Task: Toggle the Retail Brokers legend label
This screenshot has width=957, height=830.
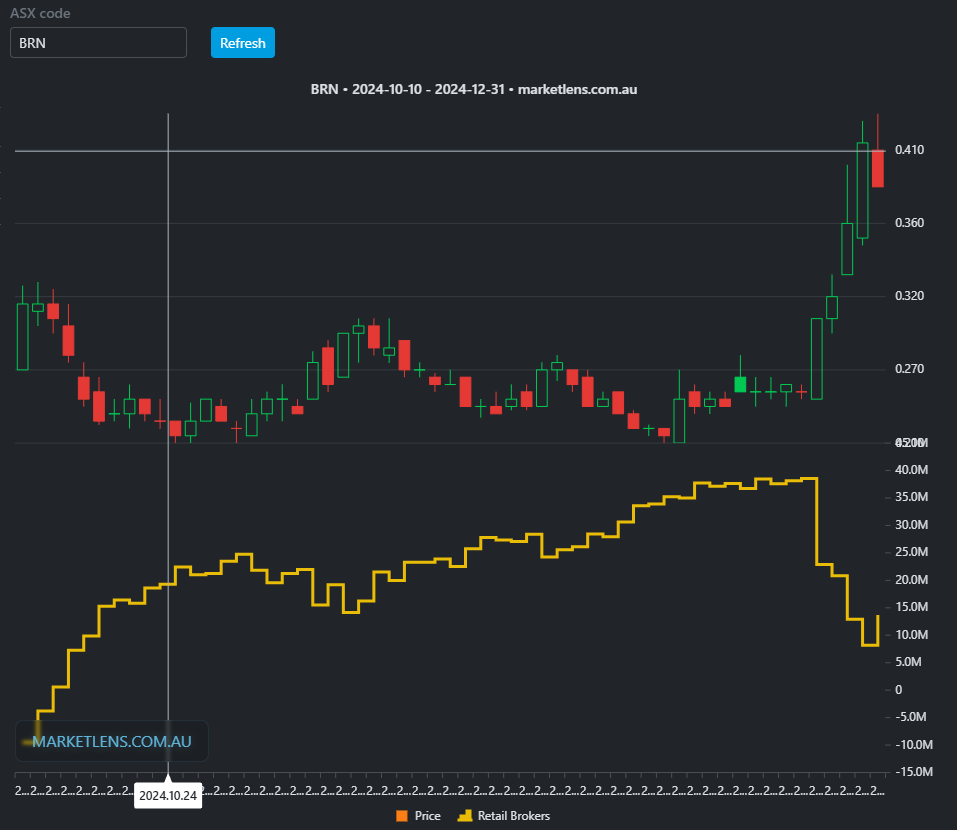Action: [x=513, y=816]
